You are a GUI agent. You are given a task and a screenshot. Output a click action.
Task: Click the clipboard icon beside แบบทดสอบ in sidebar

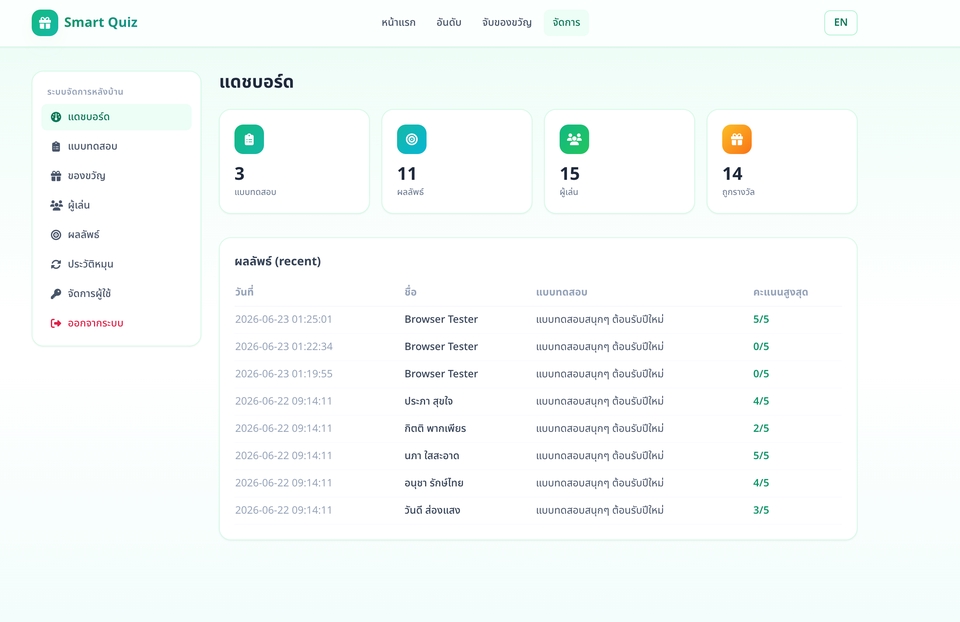(x=56, y=146)
